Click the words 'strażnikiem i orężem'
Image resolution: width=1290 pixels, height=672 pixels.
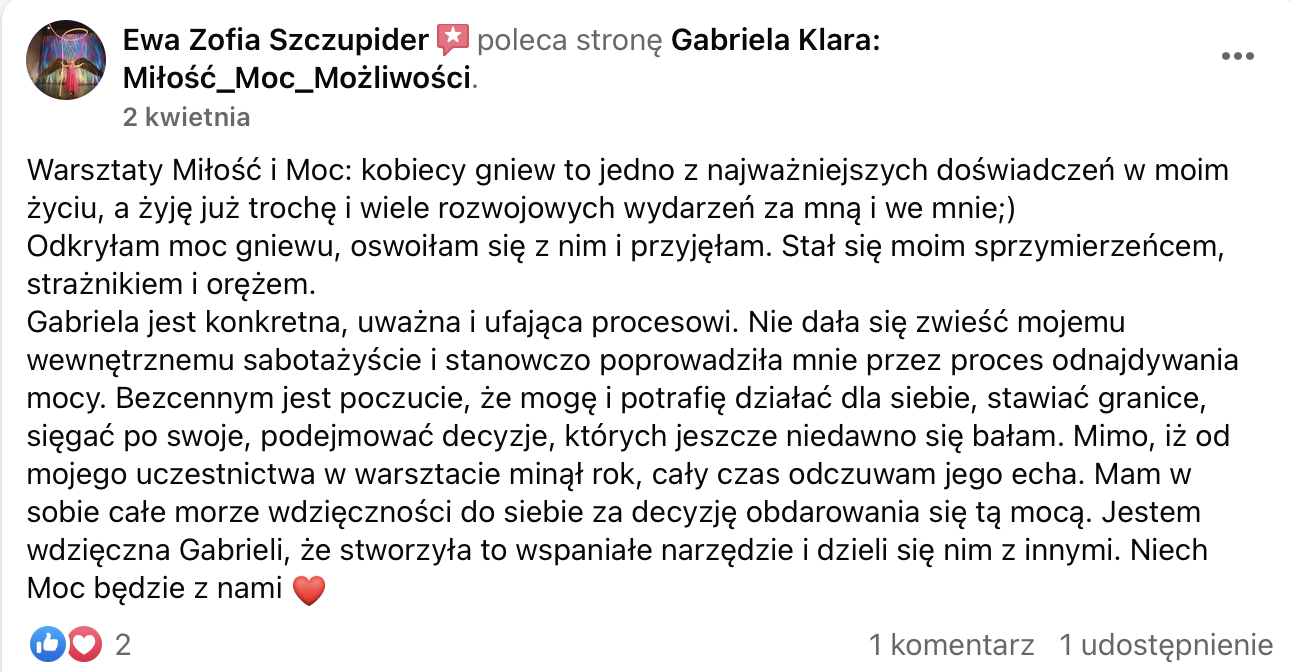[170, 285]
